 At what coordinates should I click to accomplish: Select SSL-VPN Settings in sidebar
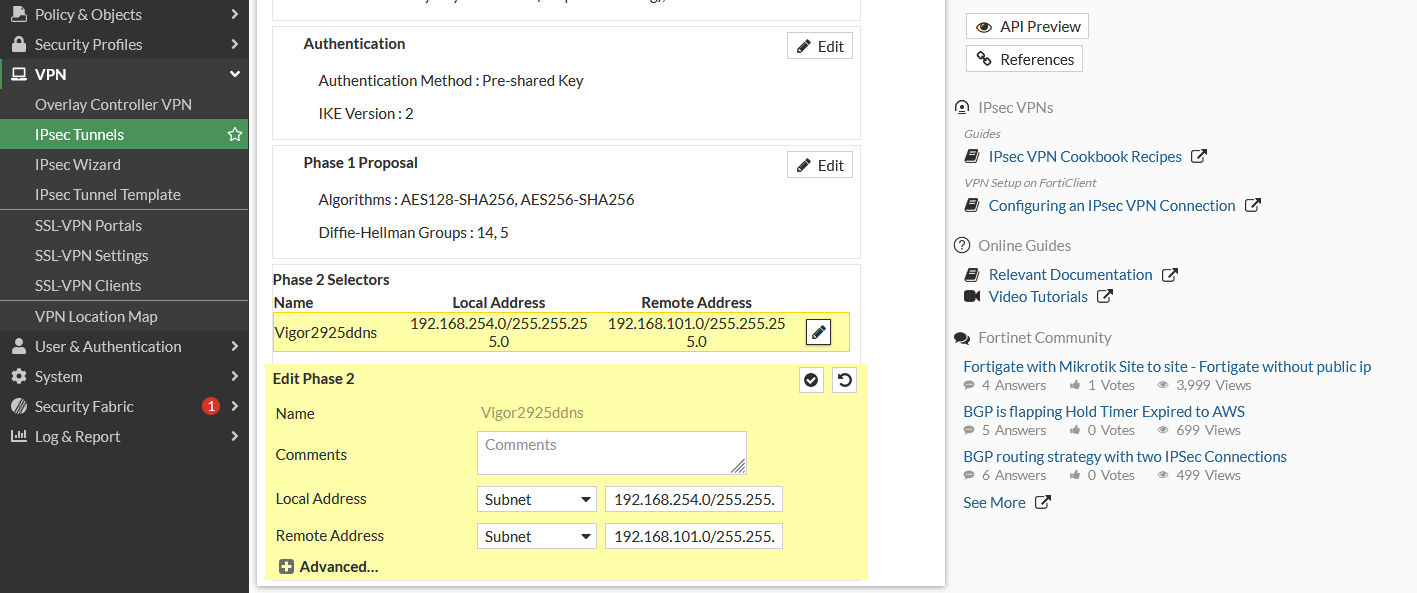[91, 256]
